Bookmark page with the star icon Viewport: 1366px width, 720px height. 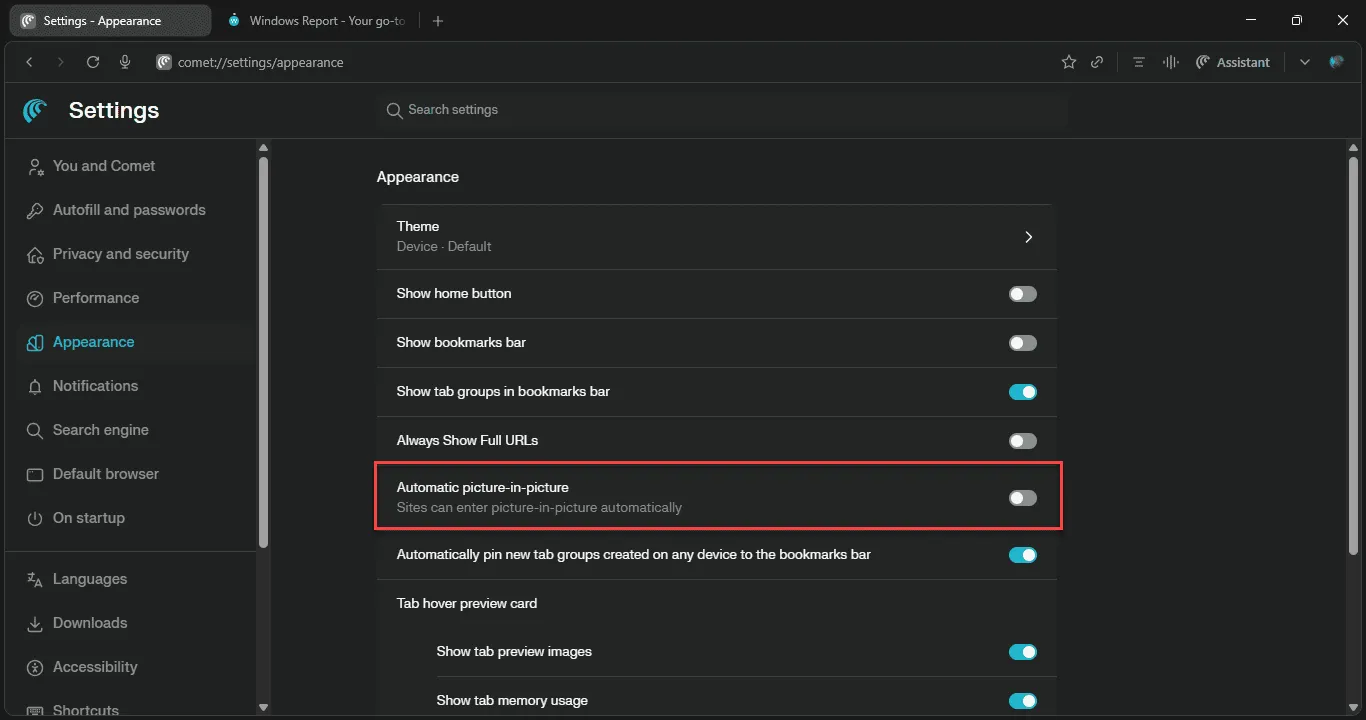(1069, 62)
